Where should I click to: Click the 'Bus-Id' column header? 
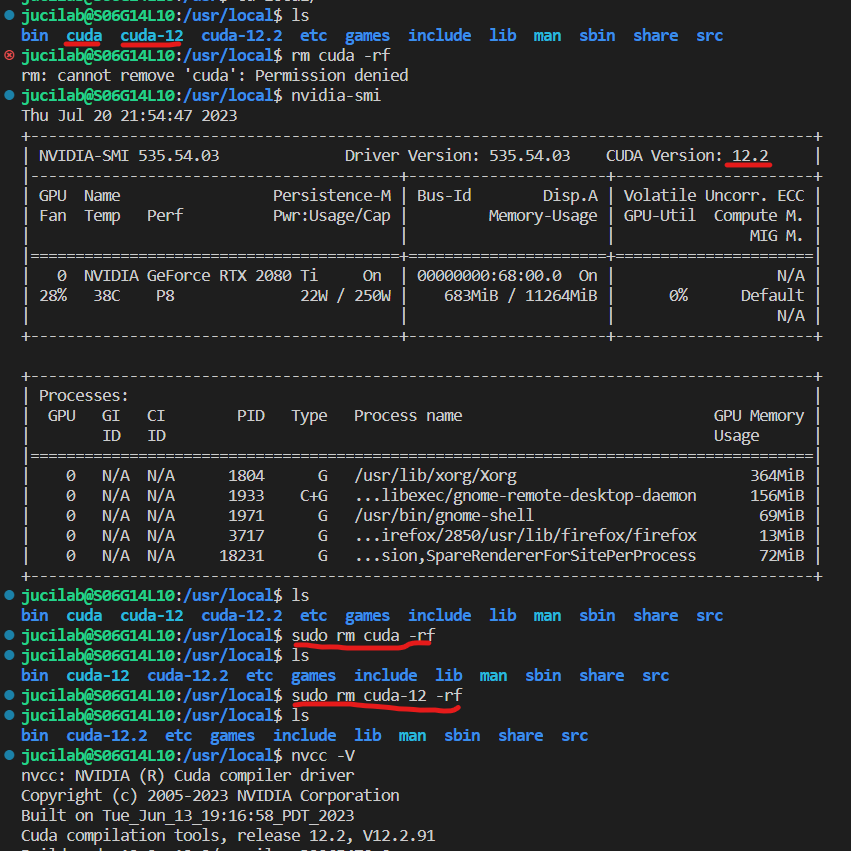tap(444, 196)
